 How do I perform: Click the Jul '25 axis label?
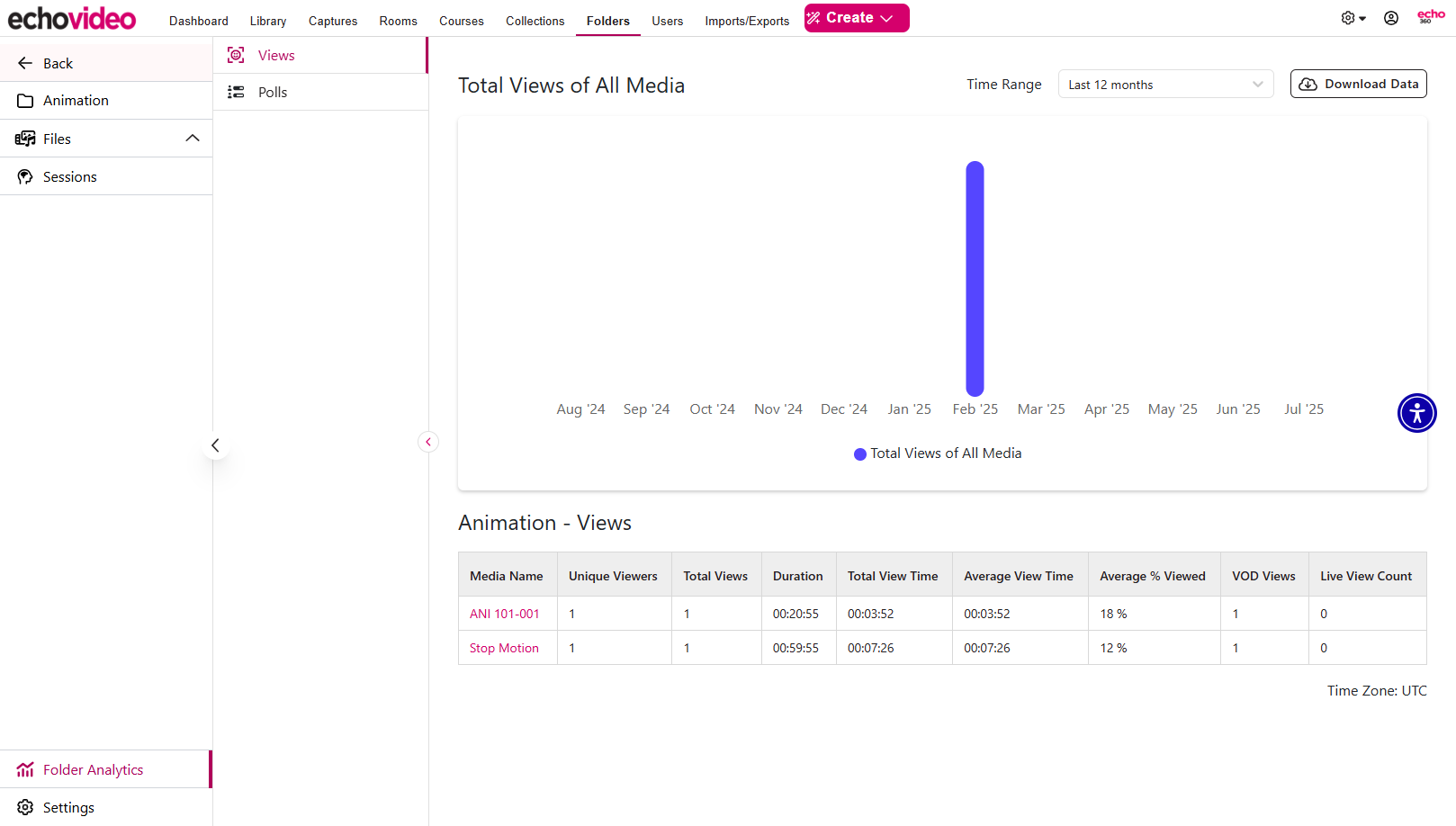(1304, 409)
